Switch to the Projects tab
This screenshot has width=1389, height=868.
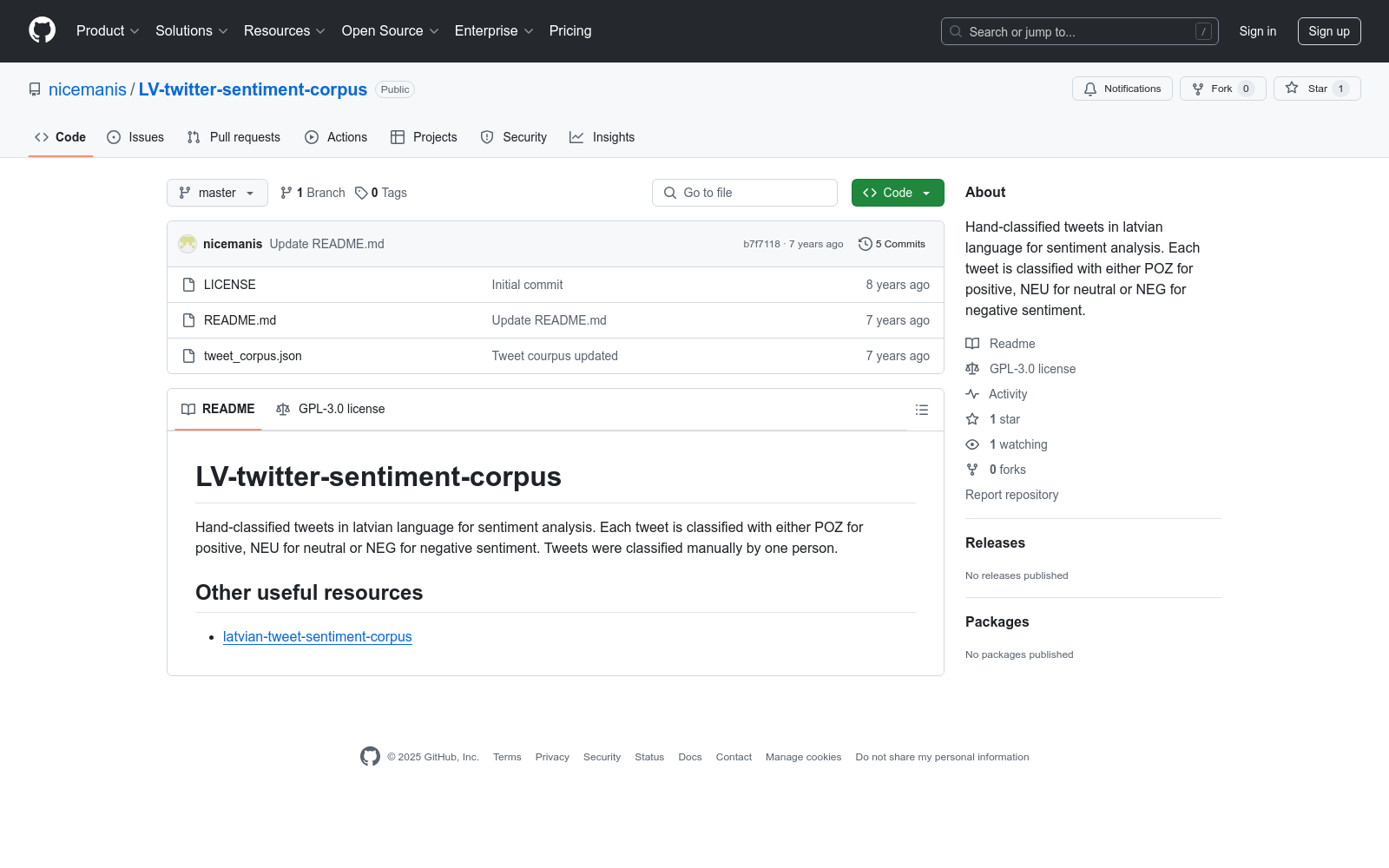pyautogui.click(x=424, y=137)
